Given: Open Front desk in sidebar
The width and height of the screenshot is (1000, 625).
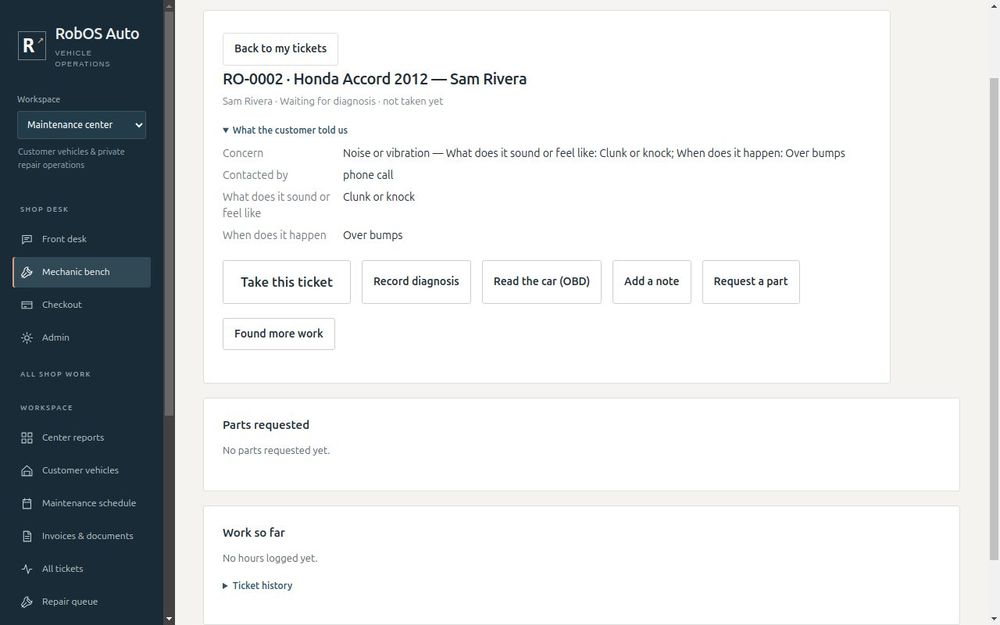Looking at the screenshot, I should pos(82,239).
